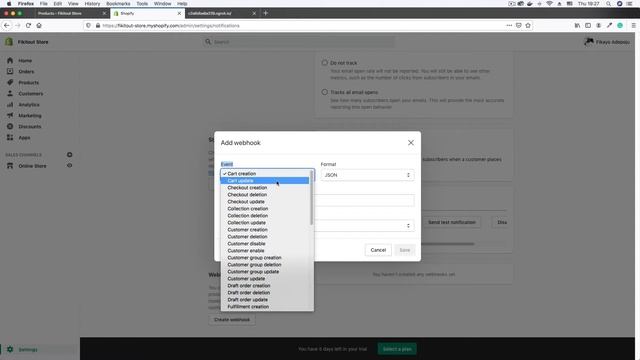Click the Shopify logo store icon
Image resolution: width=640 pixels, height=360 pixels.
9,42
